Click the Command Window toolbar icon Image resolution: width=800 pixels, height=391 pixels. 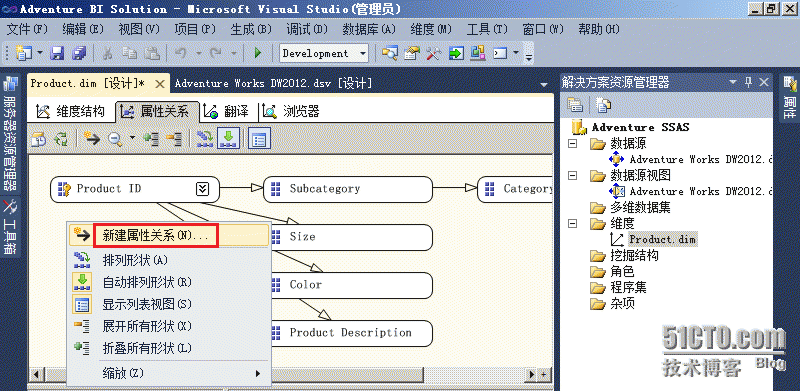click(499, 53)
